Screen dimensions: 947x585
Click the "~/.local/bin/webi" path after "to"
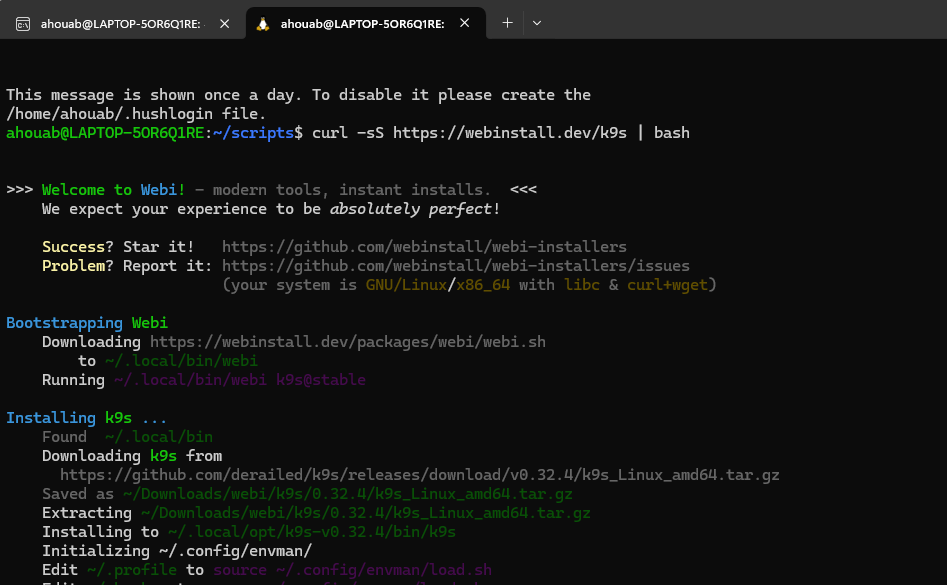pyautogui.click(x=181, y=361)
